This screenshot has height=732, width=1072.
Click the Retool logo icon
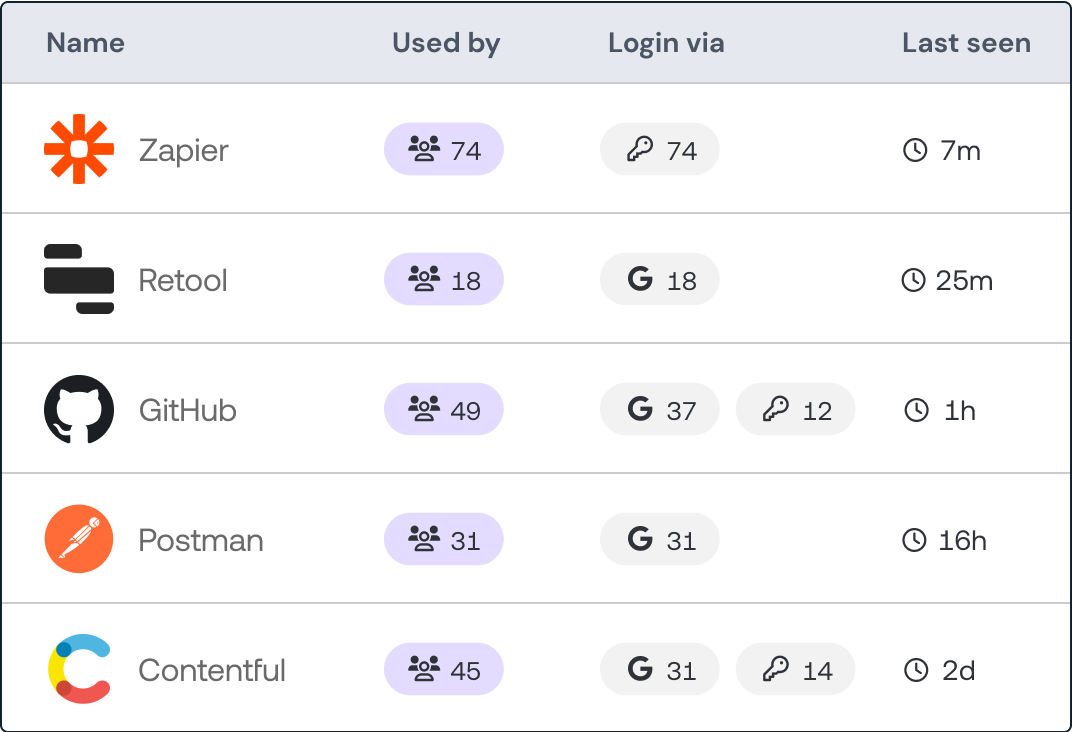click(79, 280)
